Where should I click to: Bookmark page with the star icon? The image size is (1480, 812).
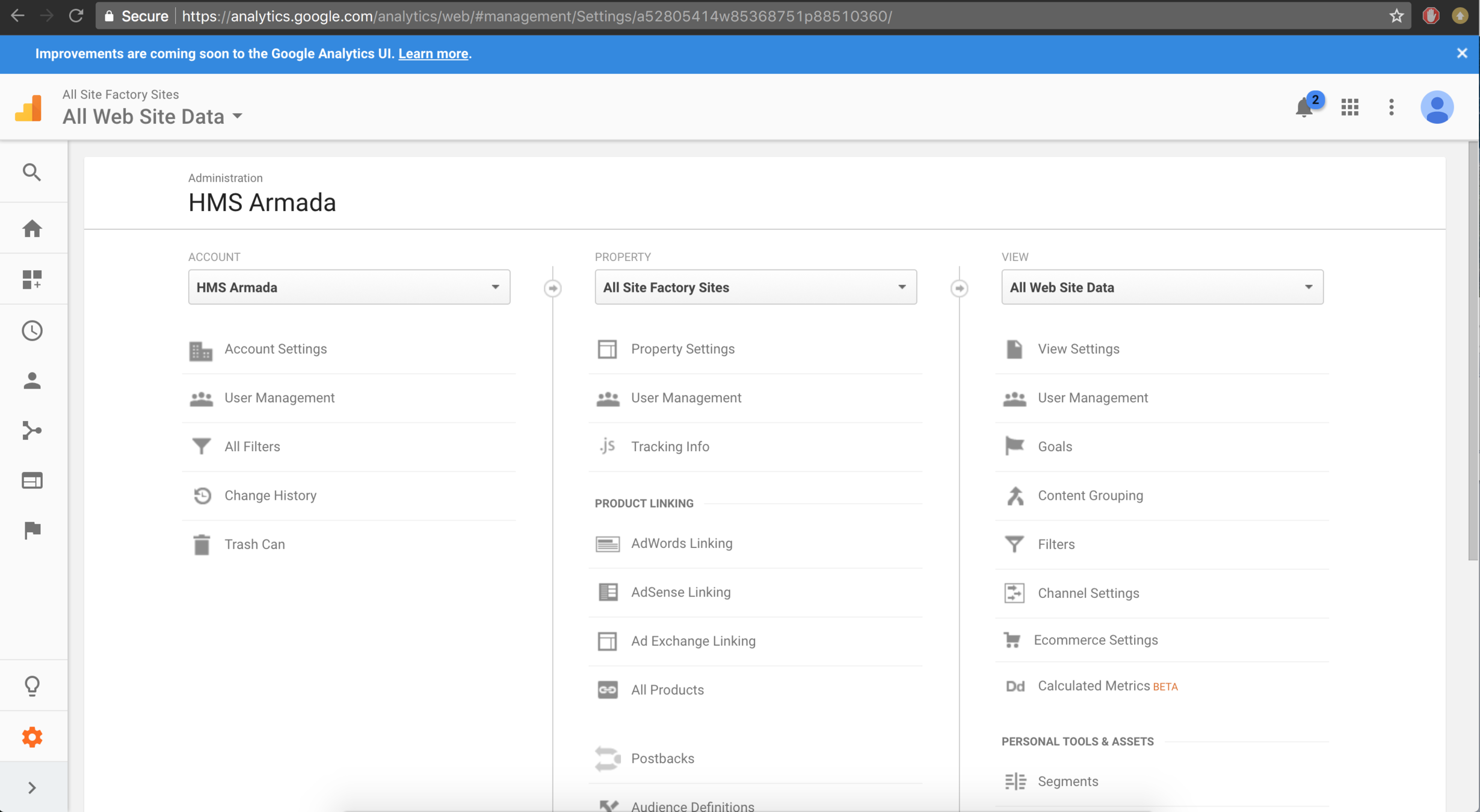[x=1396, y=16]
